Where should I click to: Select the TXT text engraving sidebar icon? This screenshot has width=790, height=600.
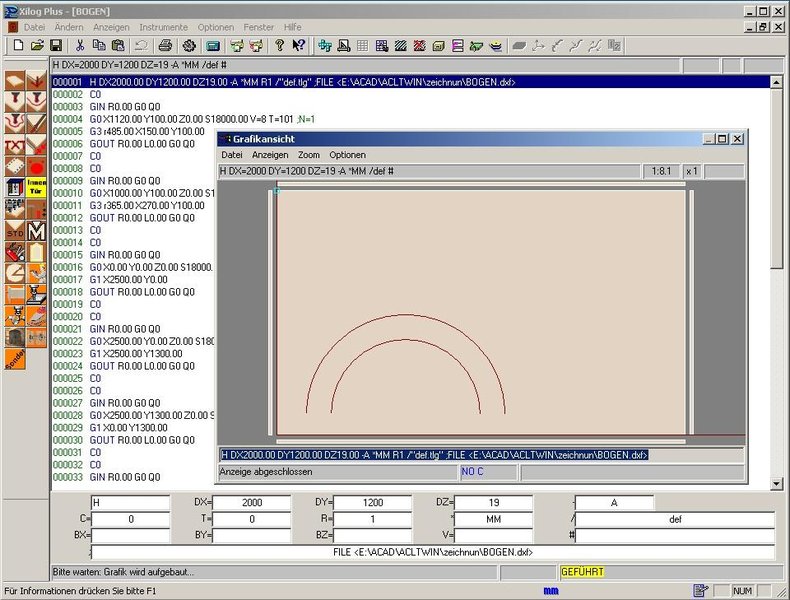coord(15,145)
